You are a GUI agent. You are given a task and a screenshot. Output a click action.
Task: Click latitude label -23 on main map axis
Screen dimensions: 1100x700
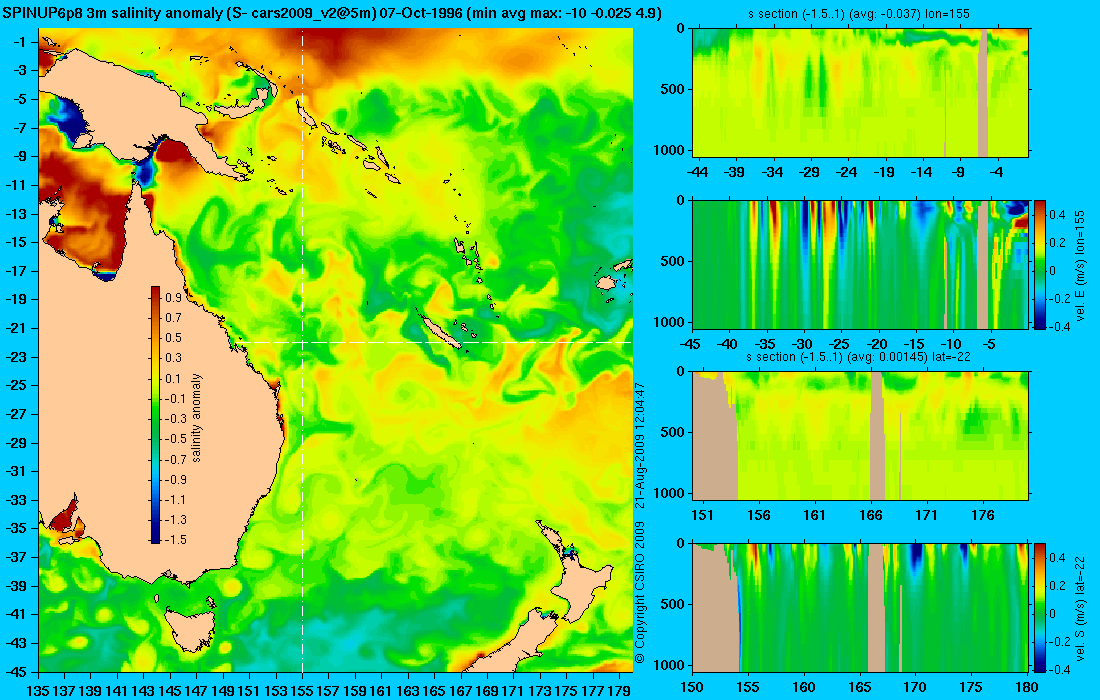[x=17, y=356]
